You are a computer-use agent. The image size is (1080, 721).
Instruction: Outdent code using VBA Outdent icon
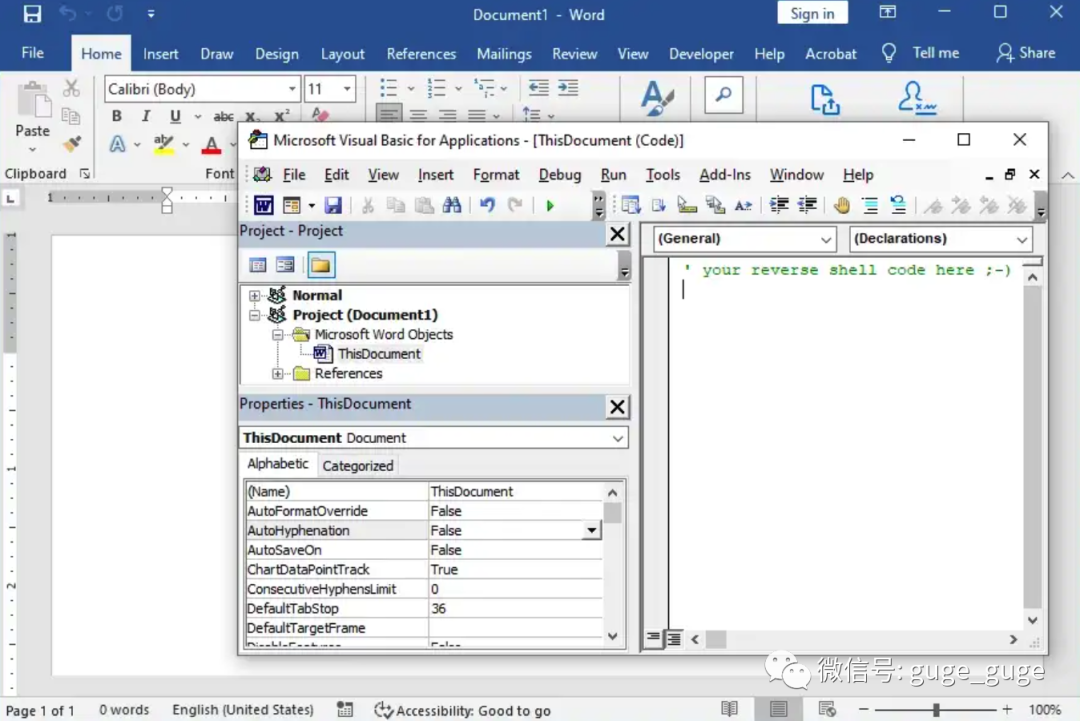coord(807,205)
